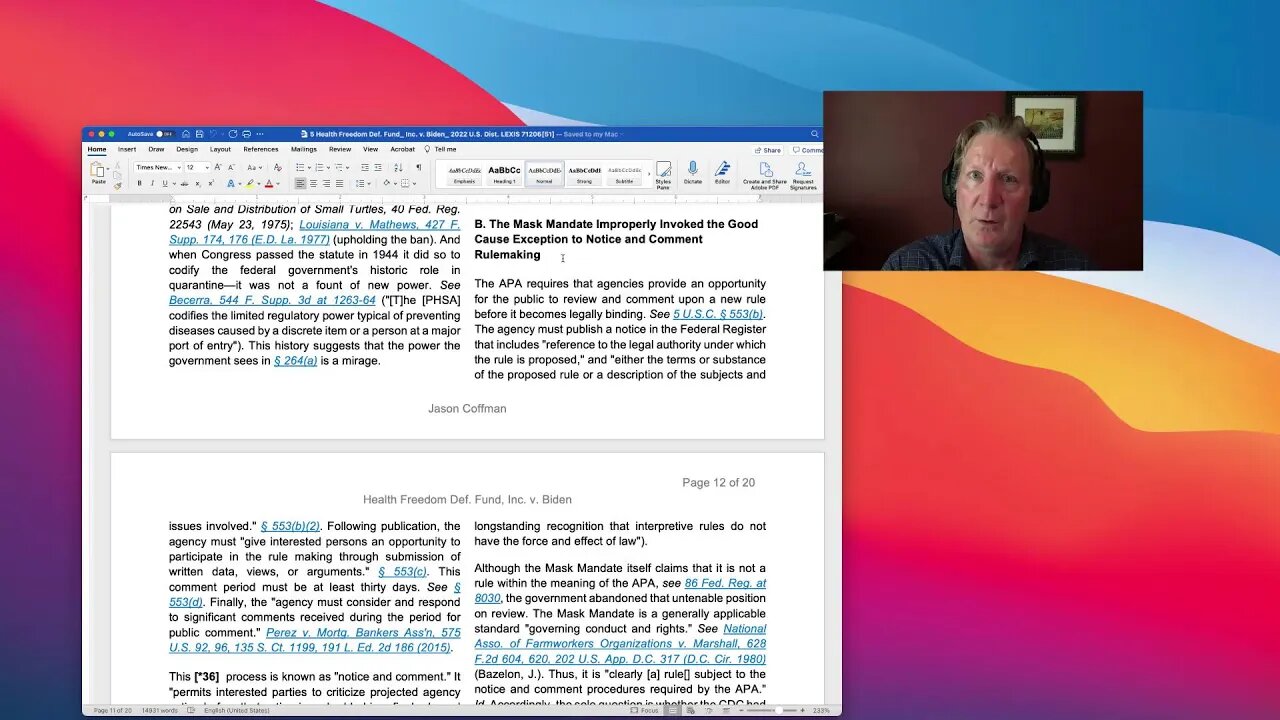Open the 5 U.S.C. § 553(b) link
The height and width of the screenshot is (720, 1280).
pos(718,314)
